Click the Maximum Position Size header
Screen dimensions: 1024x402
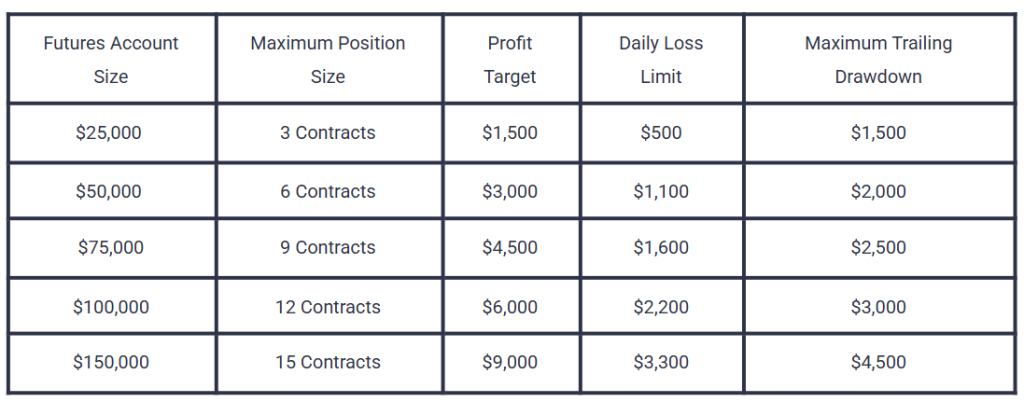pyautogui.click(x=328, y=59)
